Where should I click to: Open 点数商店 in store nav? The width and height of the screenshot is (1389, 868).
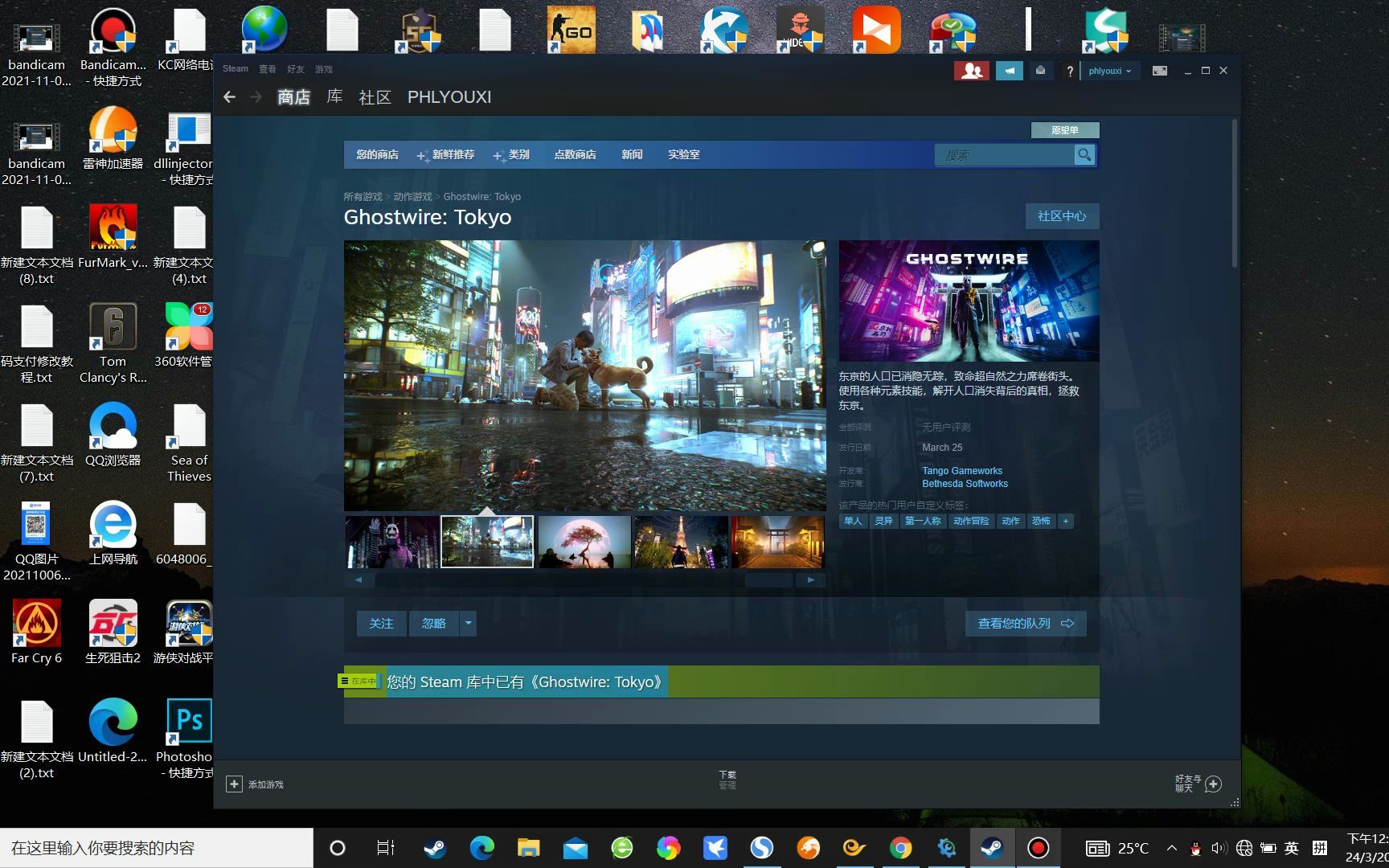(575, 154)
